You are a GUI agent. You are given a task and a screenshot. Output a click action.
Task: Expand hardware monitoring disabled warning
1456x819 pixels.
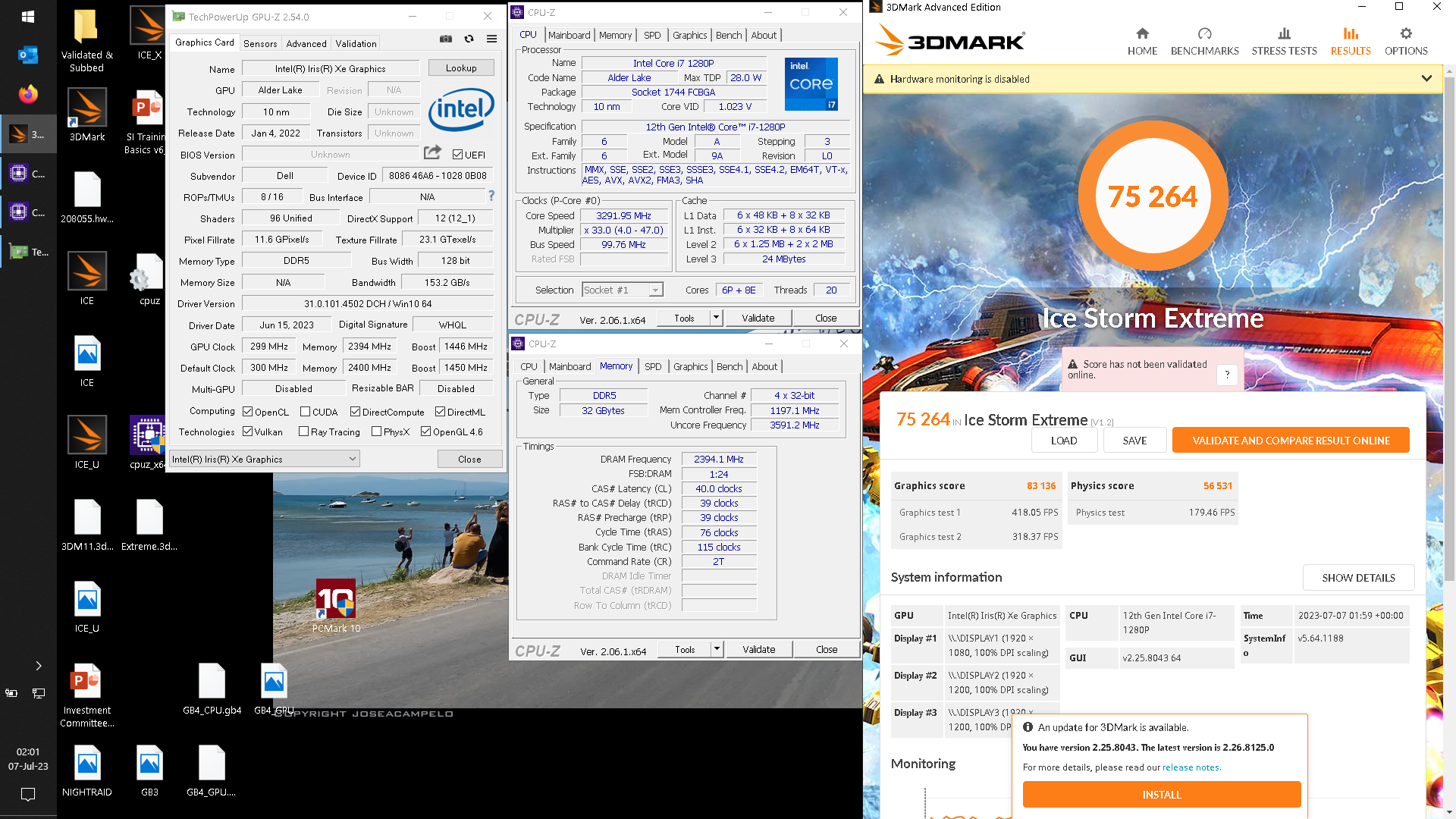click(1426, 79)
